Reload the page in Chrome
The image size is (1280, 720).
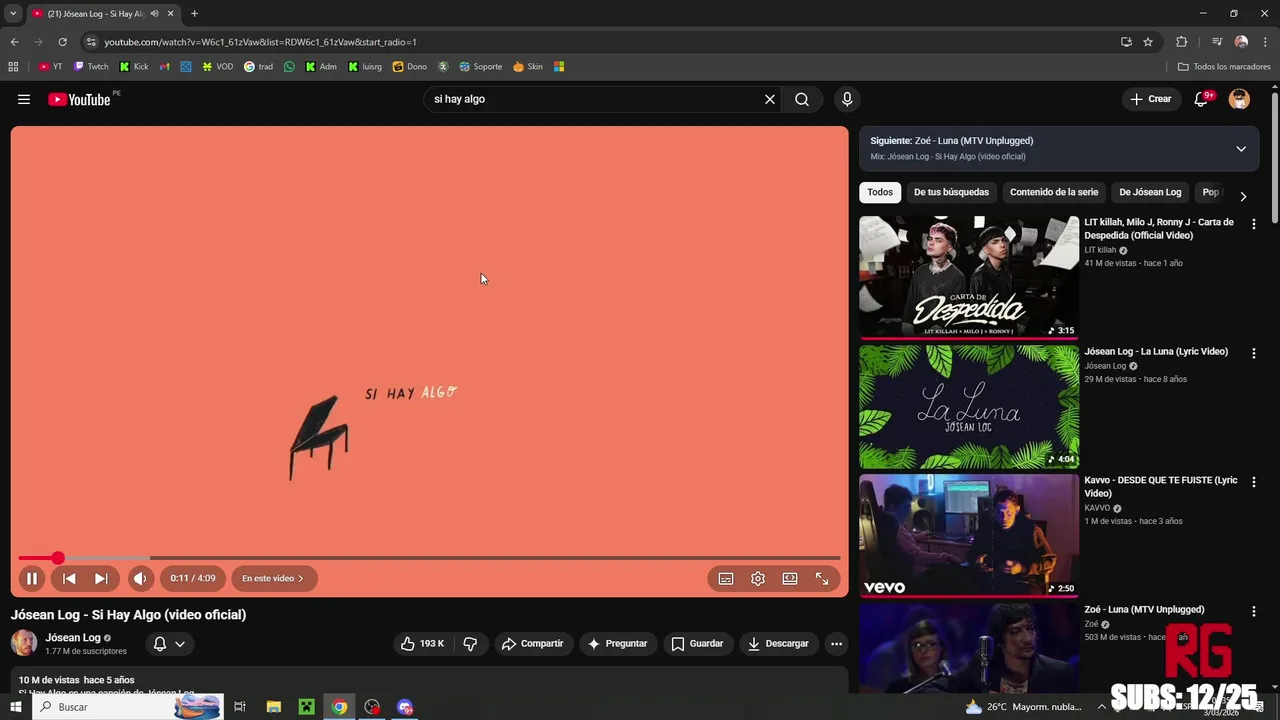62,42
